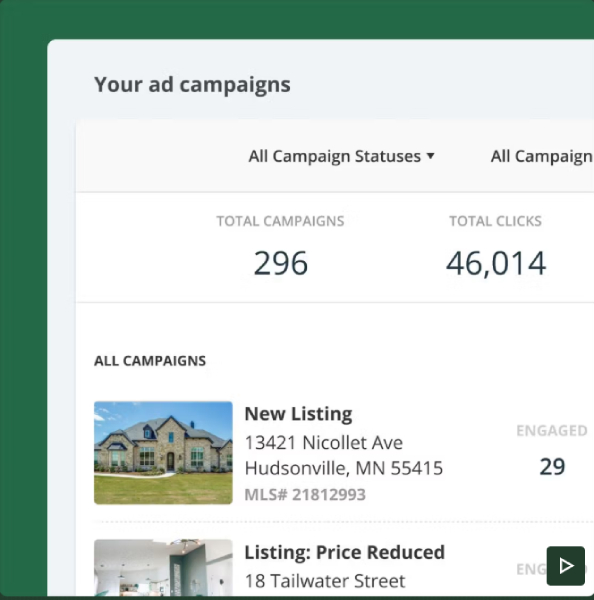Select the New Listing campaign title

tap(298, 414)
